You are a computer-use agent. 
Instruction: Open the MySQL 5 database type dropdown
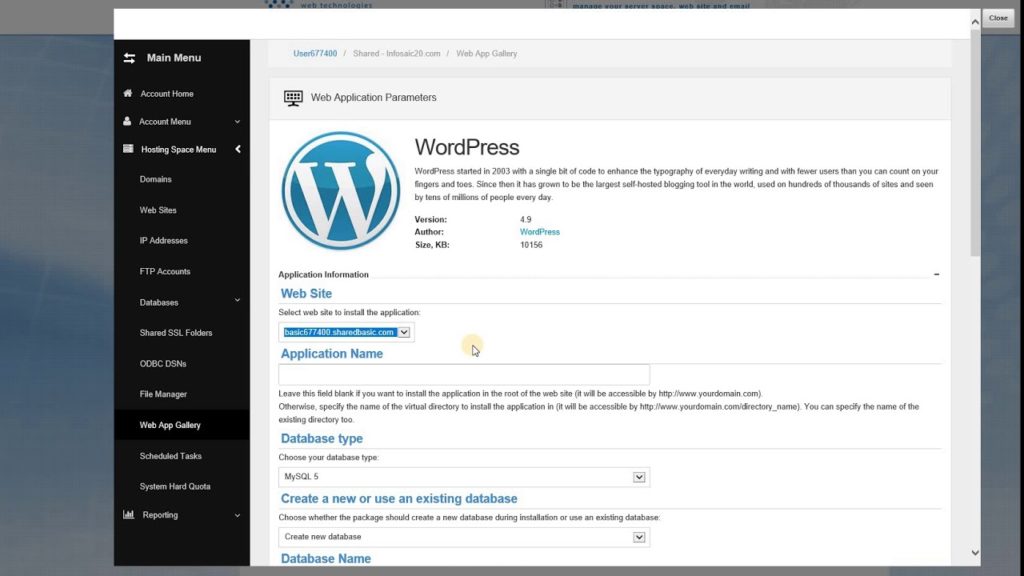[639, 477]
